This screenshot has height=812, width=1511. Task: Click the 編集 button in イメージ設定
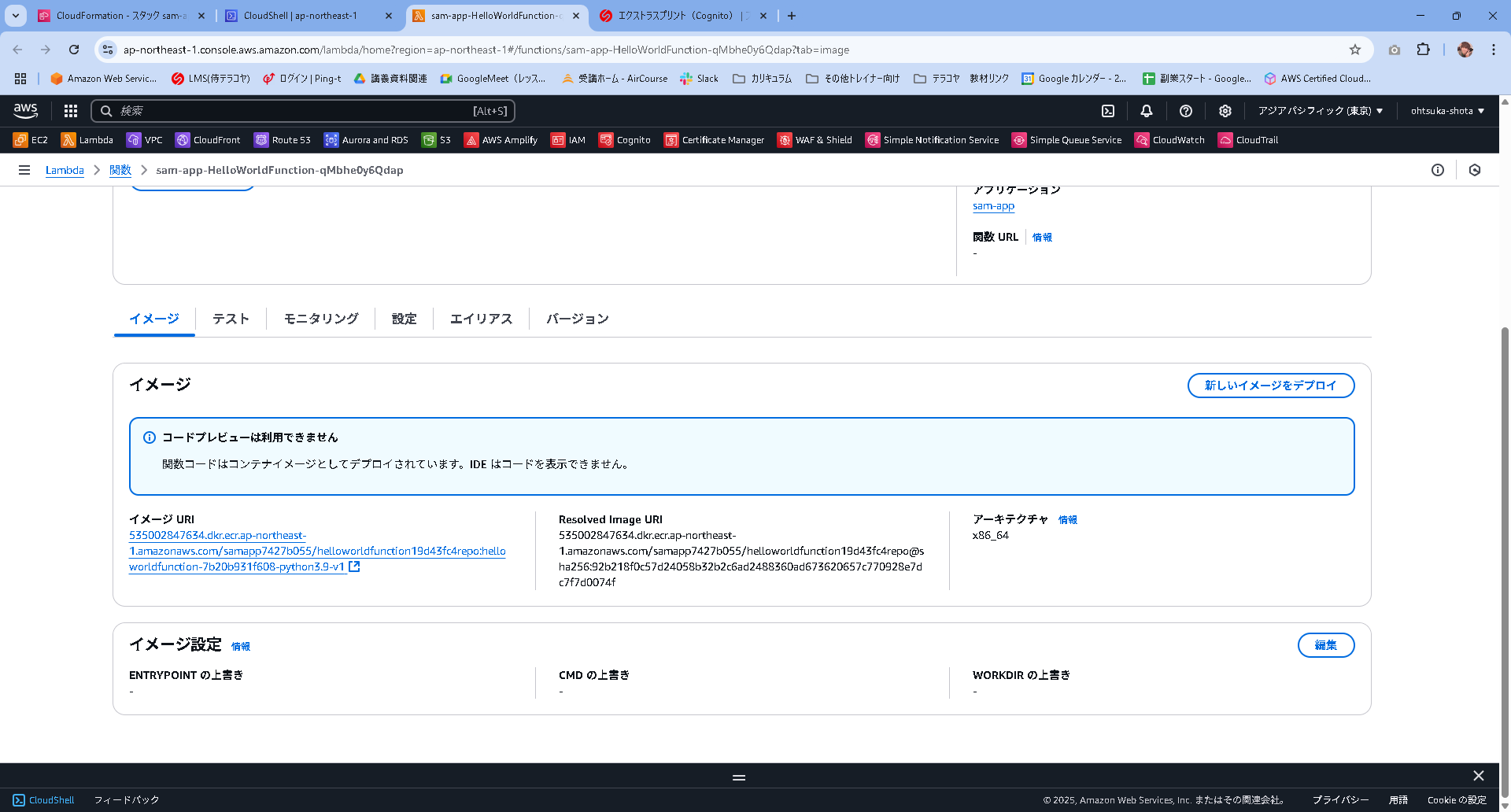(1326, 645)
